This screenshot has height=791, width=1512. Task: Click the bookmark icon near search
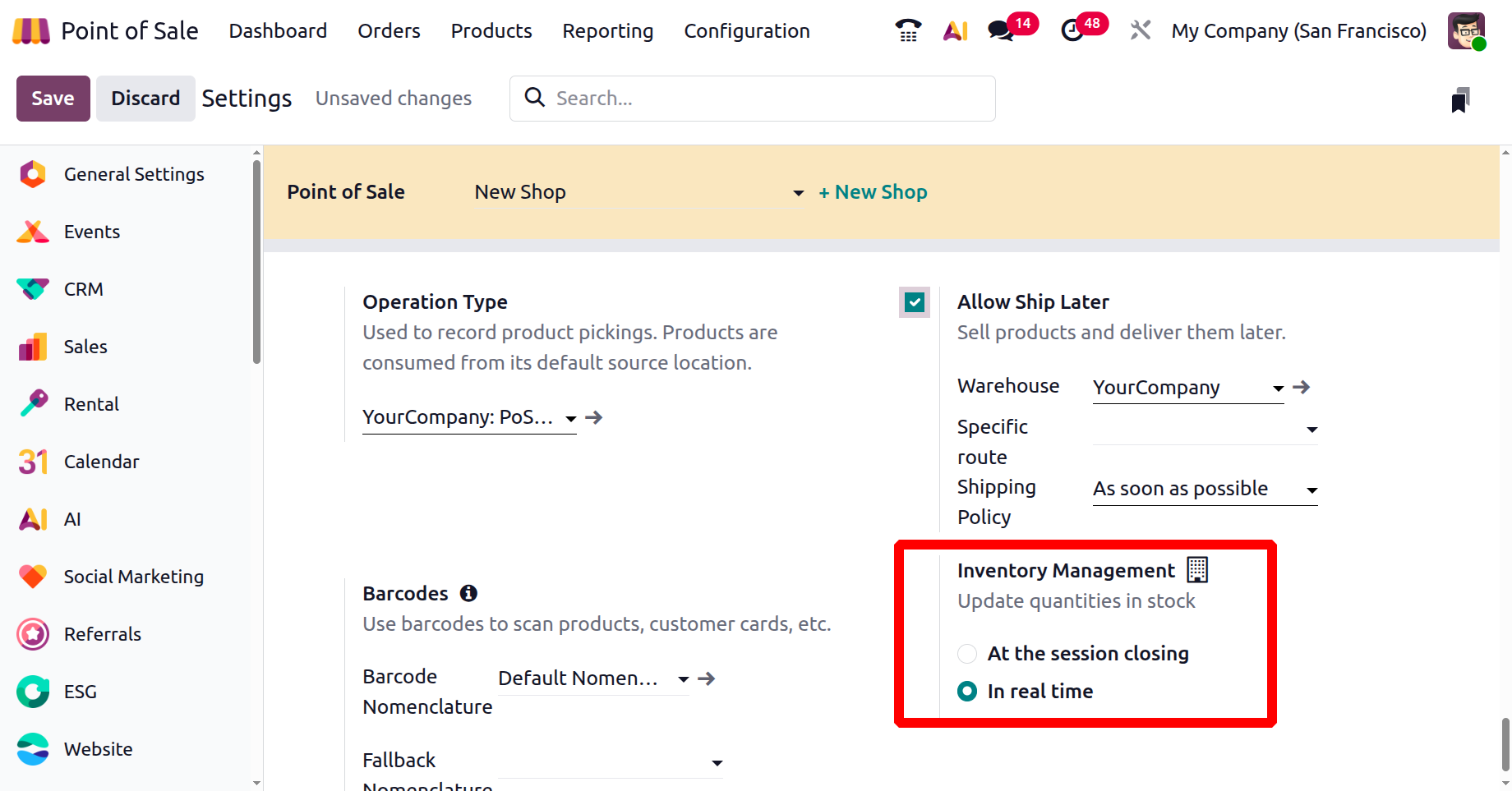click(x=1459, y=100)
